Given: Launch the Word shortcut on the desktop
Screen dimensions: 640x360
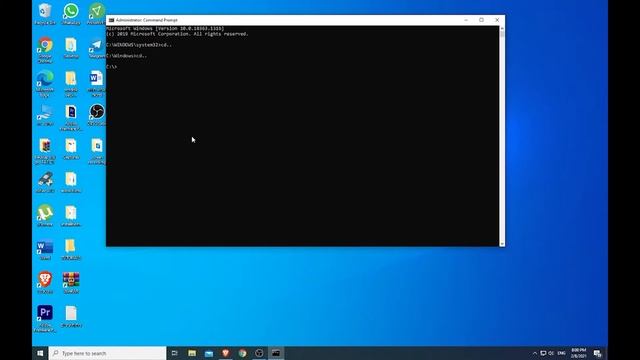Looking at the screenshot, I should click(45, 248).
